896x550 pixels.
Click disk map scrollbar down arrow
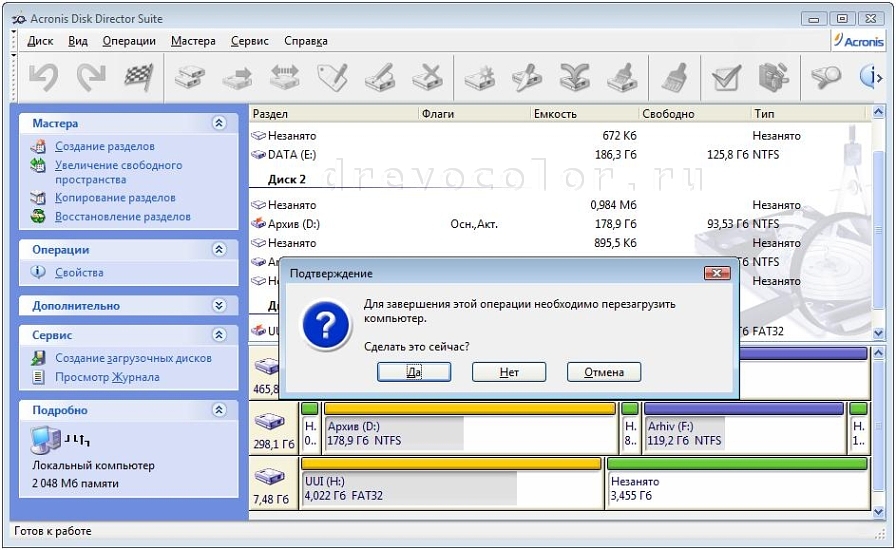(x=878, y=512)
